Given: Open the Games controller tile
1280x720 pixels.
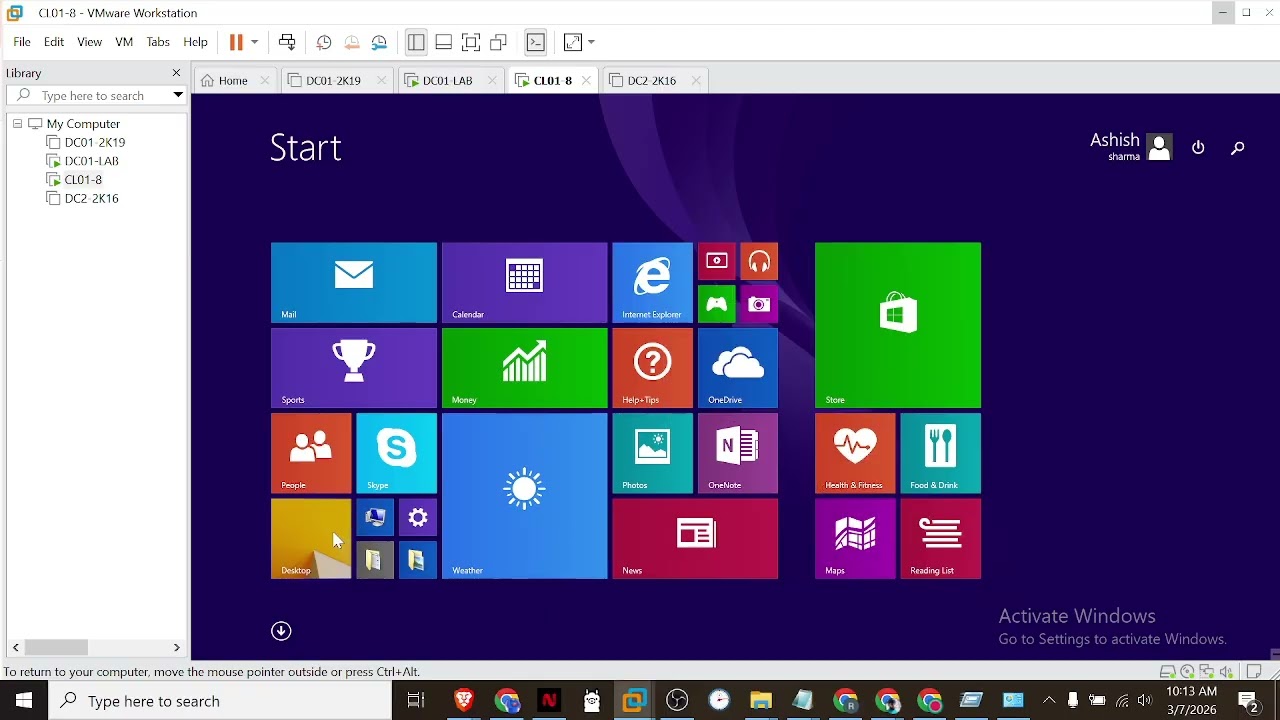Looking at the screenshot, I should pos(717,304).
